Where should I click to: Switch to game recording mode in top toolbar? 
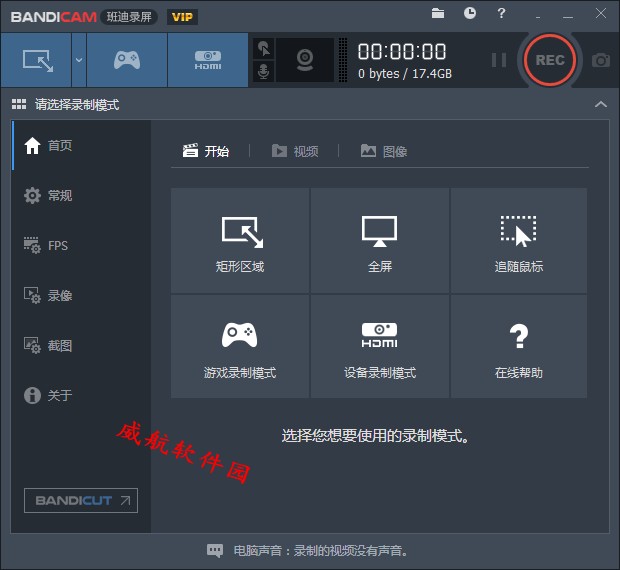[x=127, y=60]
